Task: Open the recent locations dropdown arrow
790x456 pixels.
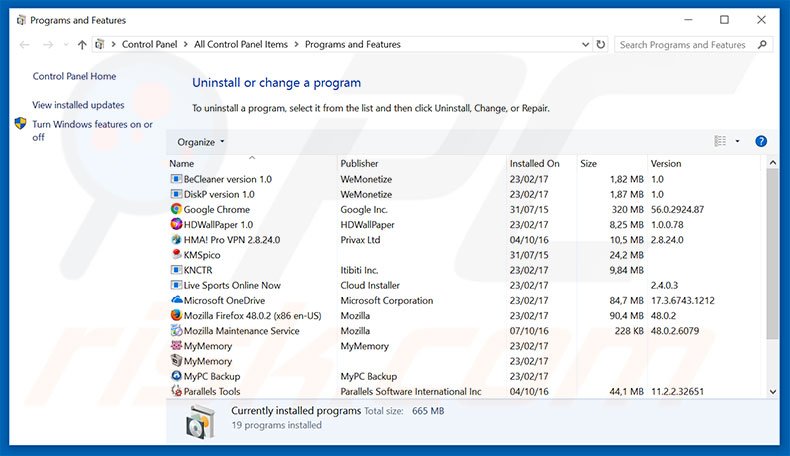Action: (x=66, y=45)
